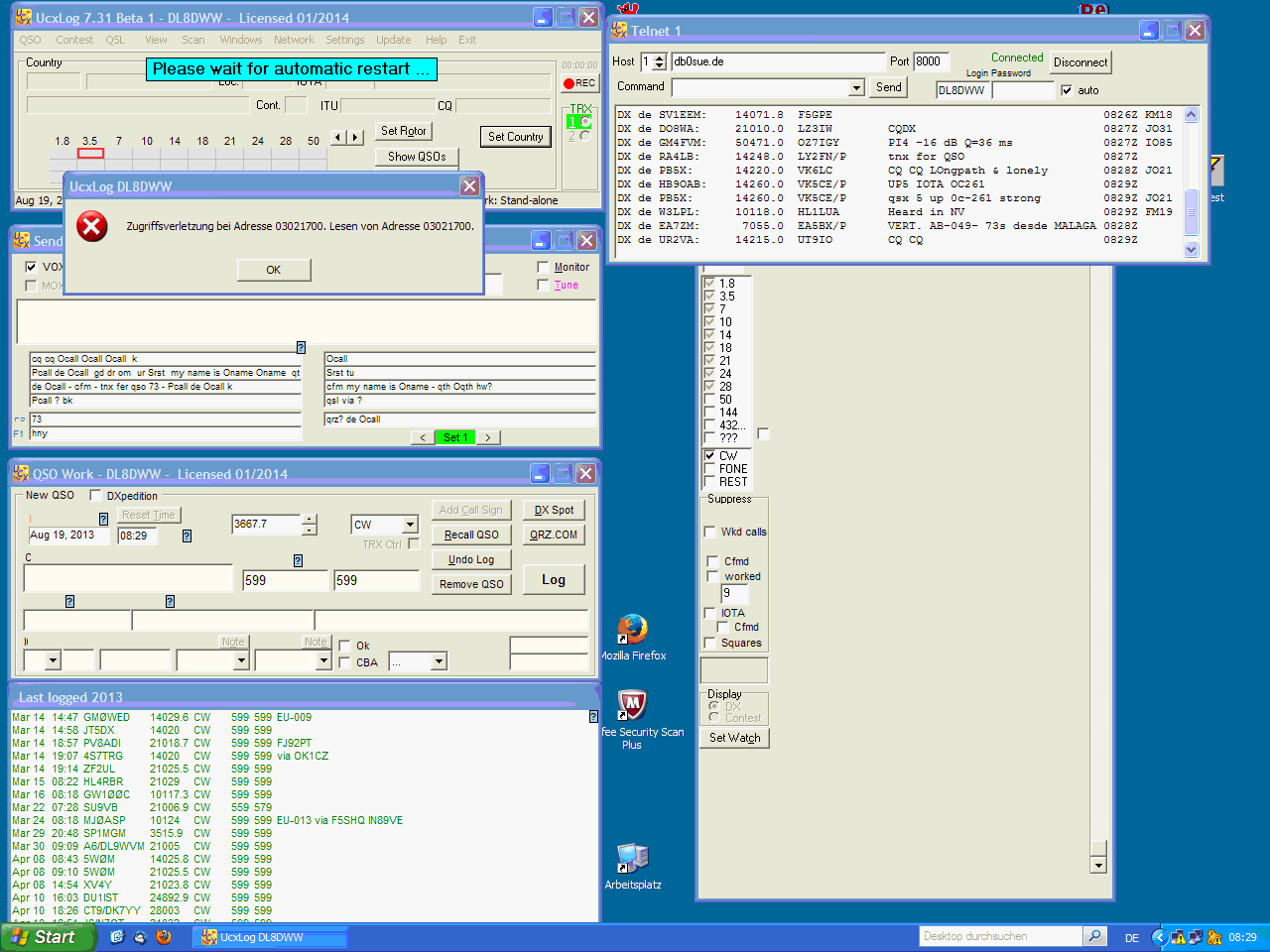The height and width of the screenshot is (952, 1270).
Task: Go to next macro set in Send window
Action: pyautogui.click(x=488, y=437)
